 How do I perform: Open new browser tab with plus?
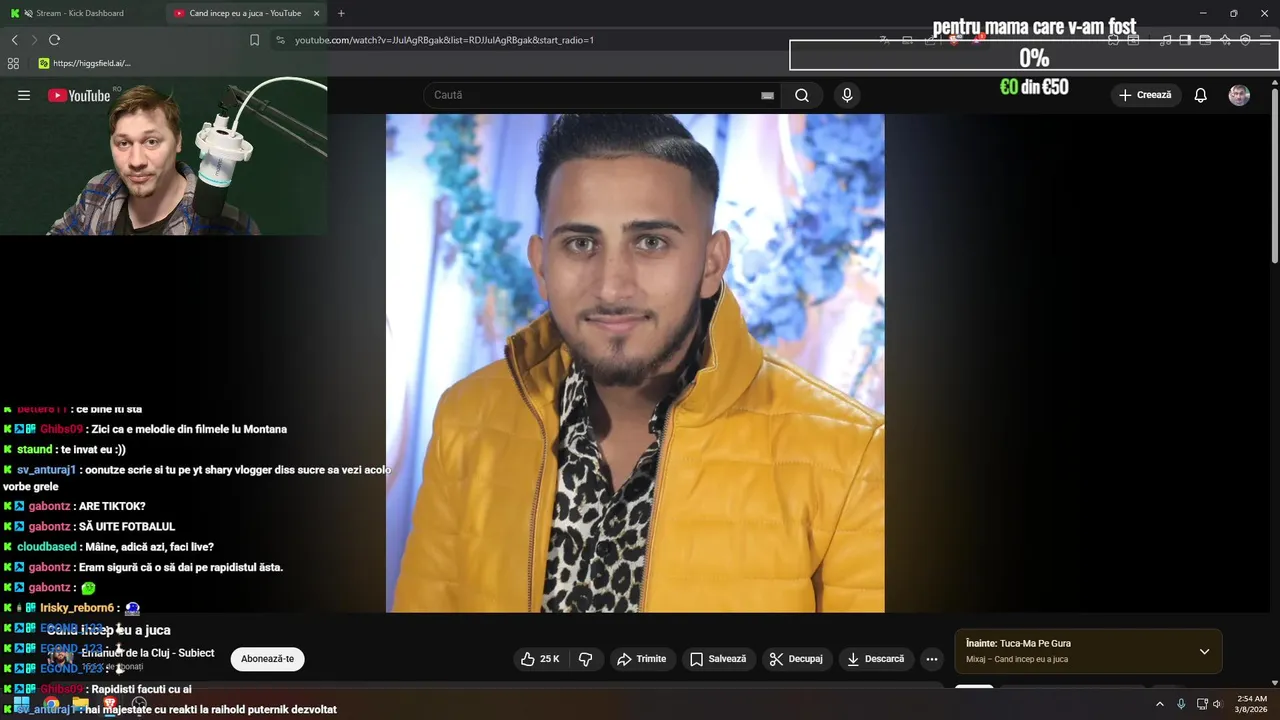coord(341,13)
